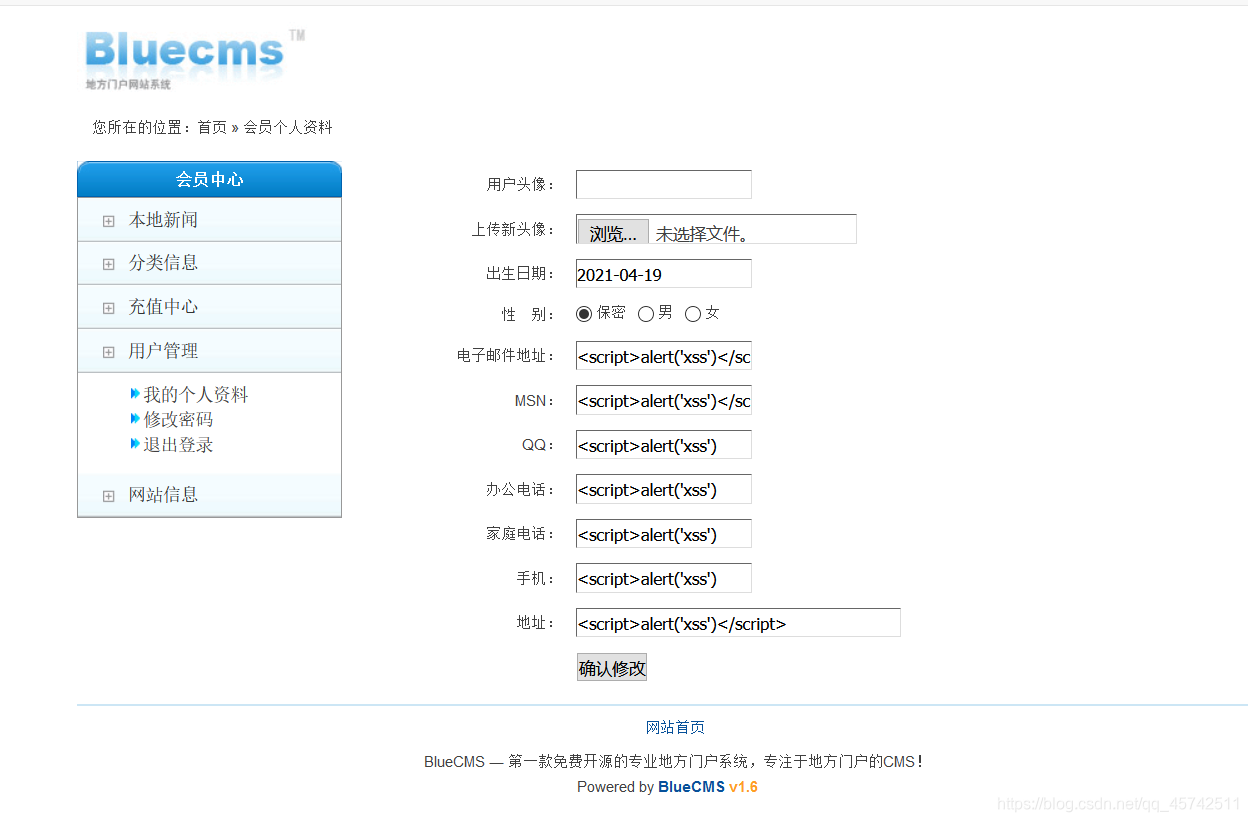The height and width of the screenshot is (822, 1248).
Task: Click the arrow icon beside 我的个人资料
Action: point(135,394)
